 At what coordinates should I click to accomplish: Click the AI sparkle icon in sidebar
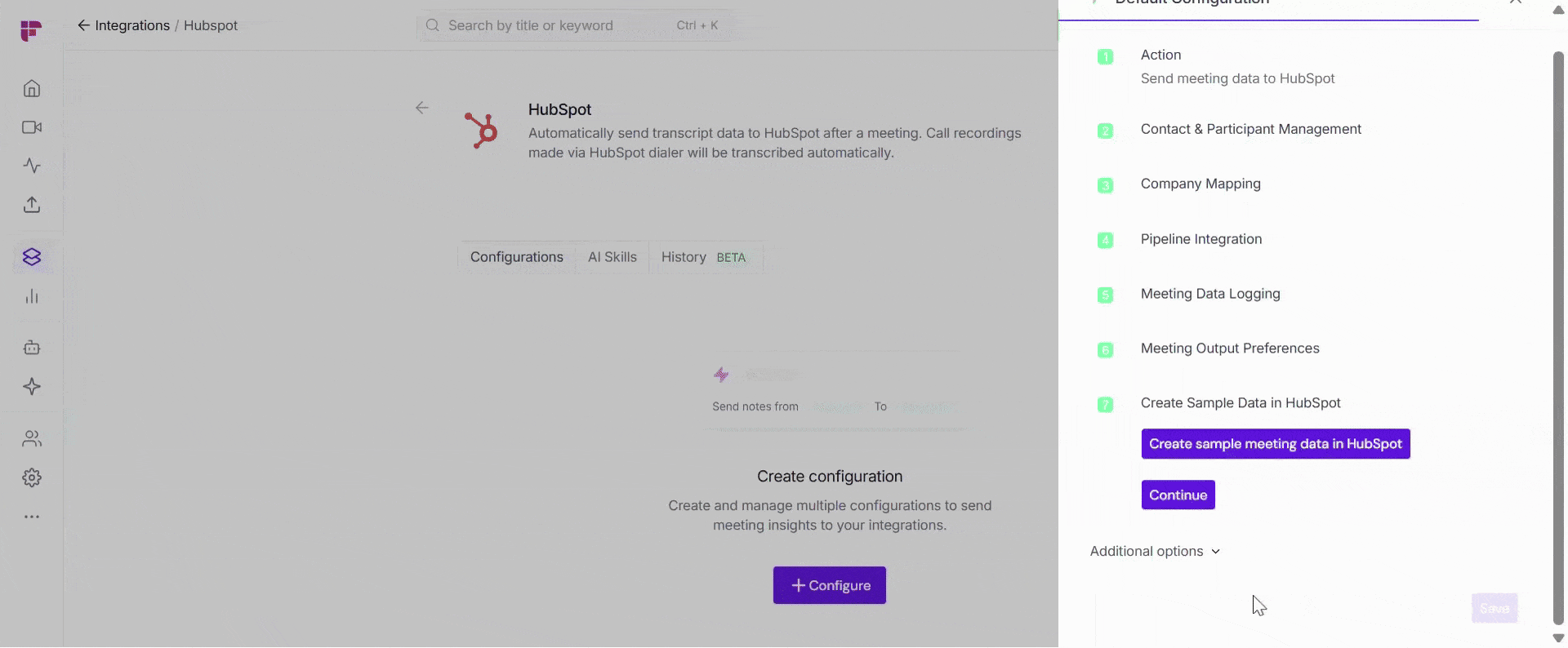tap(32, 387)
